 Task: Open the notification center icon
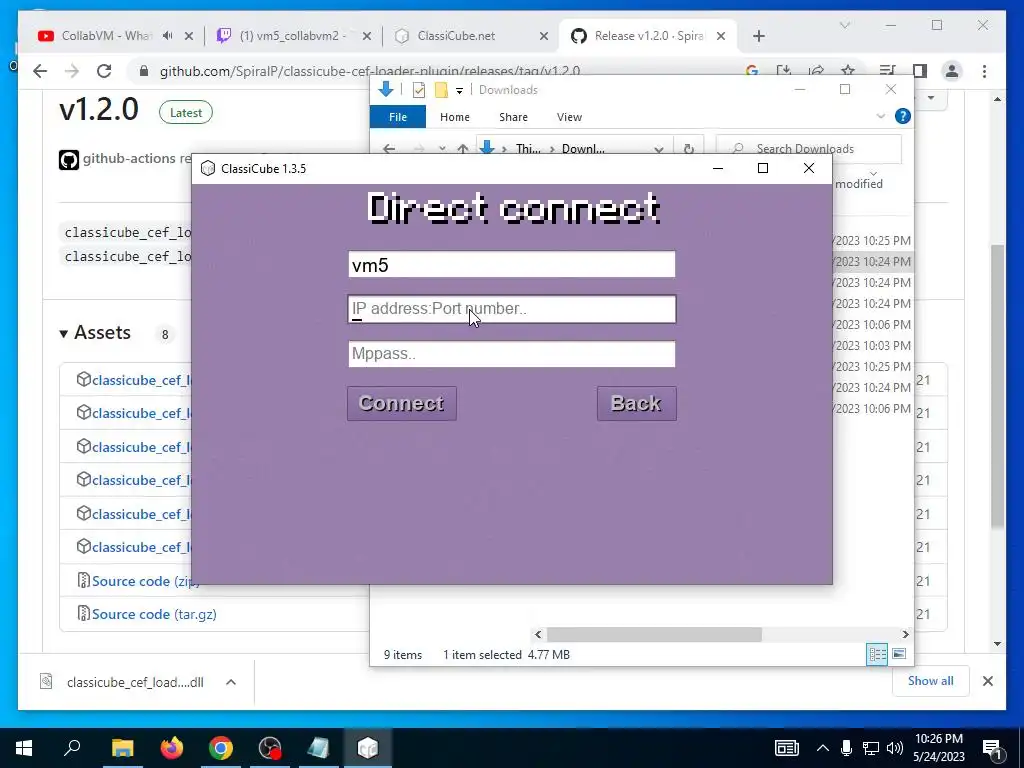(x=992, y=748)
